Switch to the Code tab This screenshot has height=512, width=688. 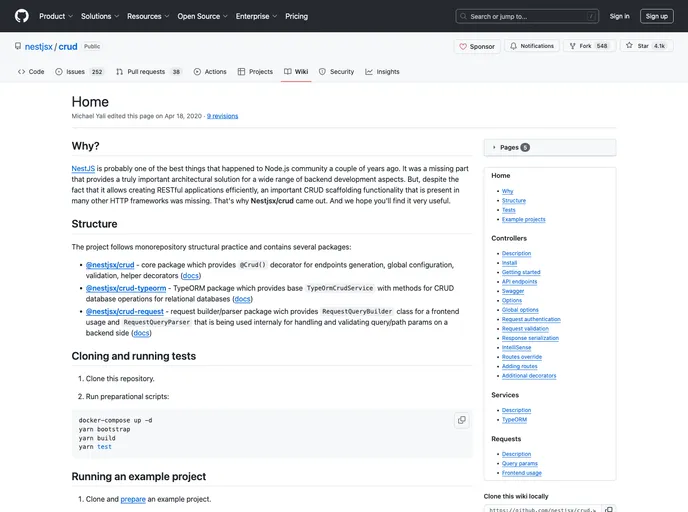point(31,72)
